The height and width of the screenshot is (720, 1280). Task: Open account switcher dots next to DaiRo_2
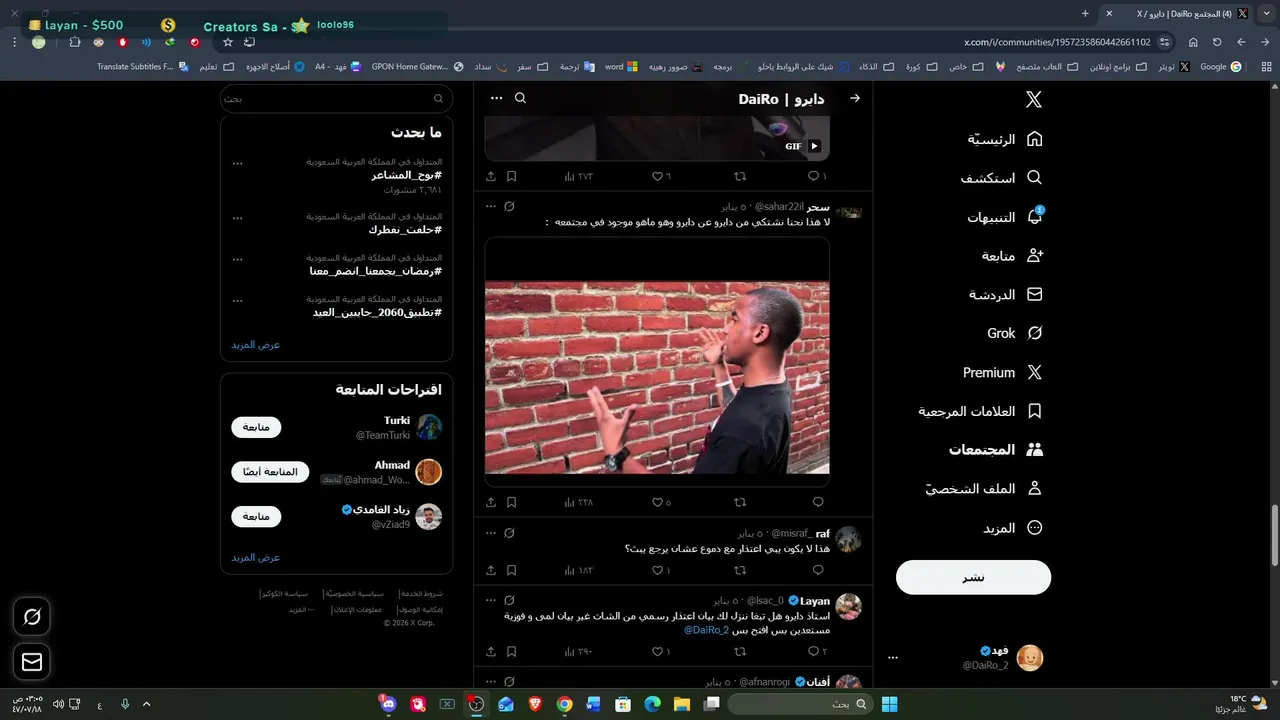tap(893, 658)
